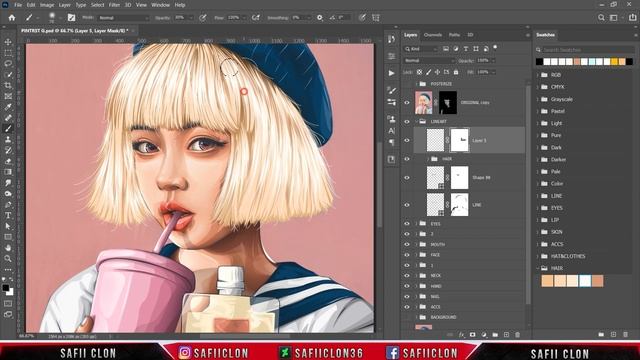Image resolution: width=640 pixels, height=360 pixels.
Task: Open the Filter menu
Action: pos(114,5)
